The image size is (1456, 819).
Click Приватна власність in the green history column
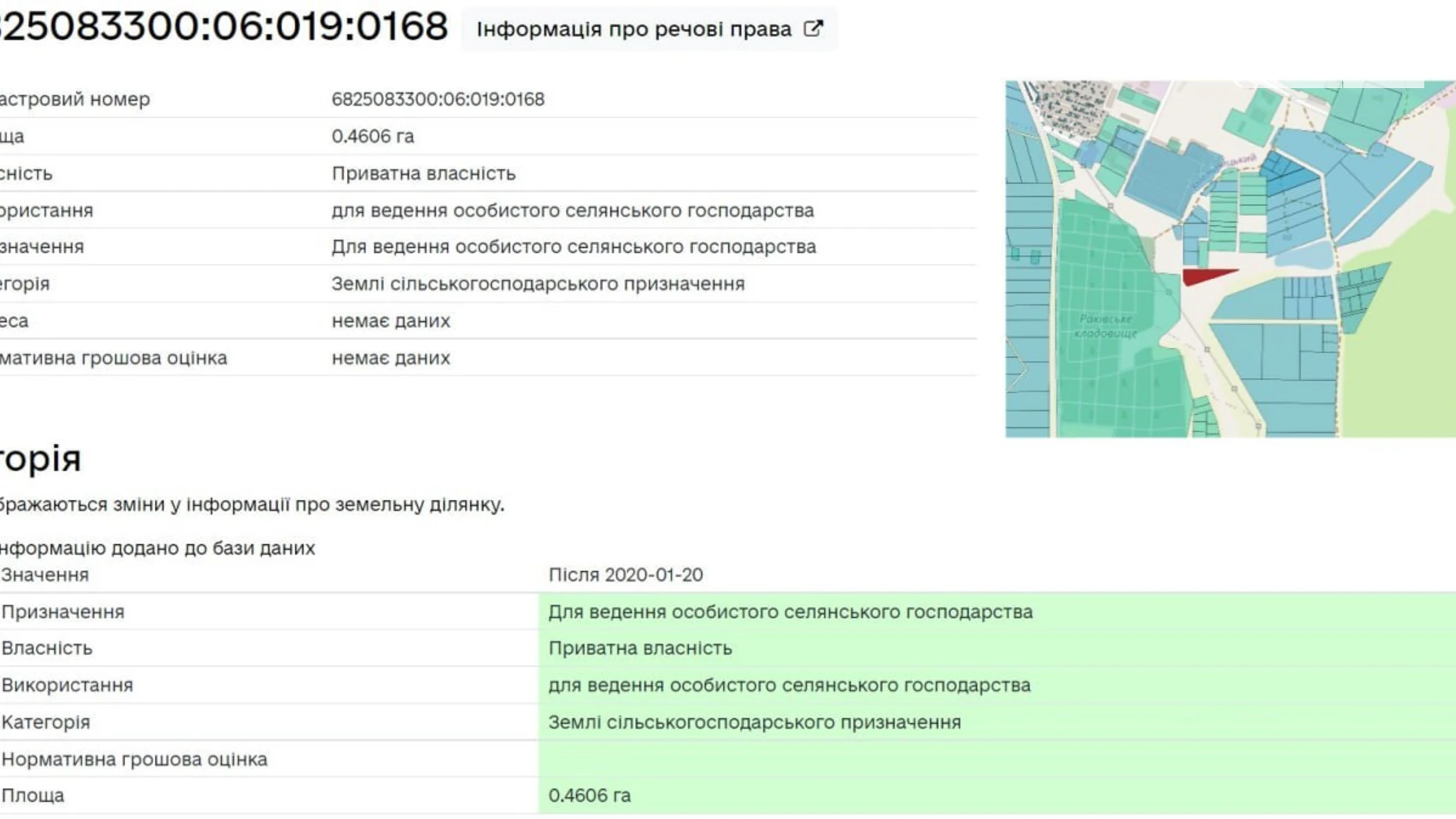tap(640, 648)
